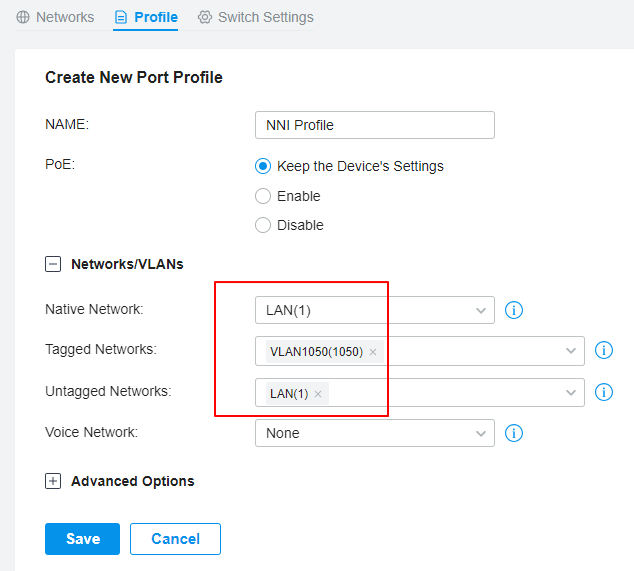Cancel creating the port profile

pos(175,539)
